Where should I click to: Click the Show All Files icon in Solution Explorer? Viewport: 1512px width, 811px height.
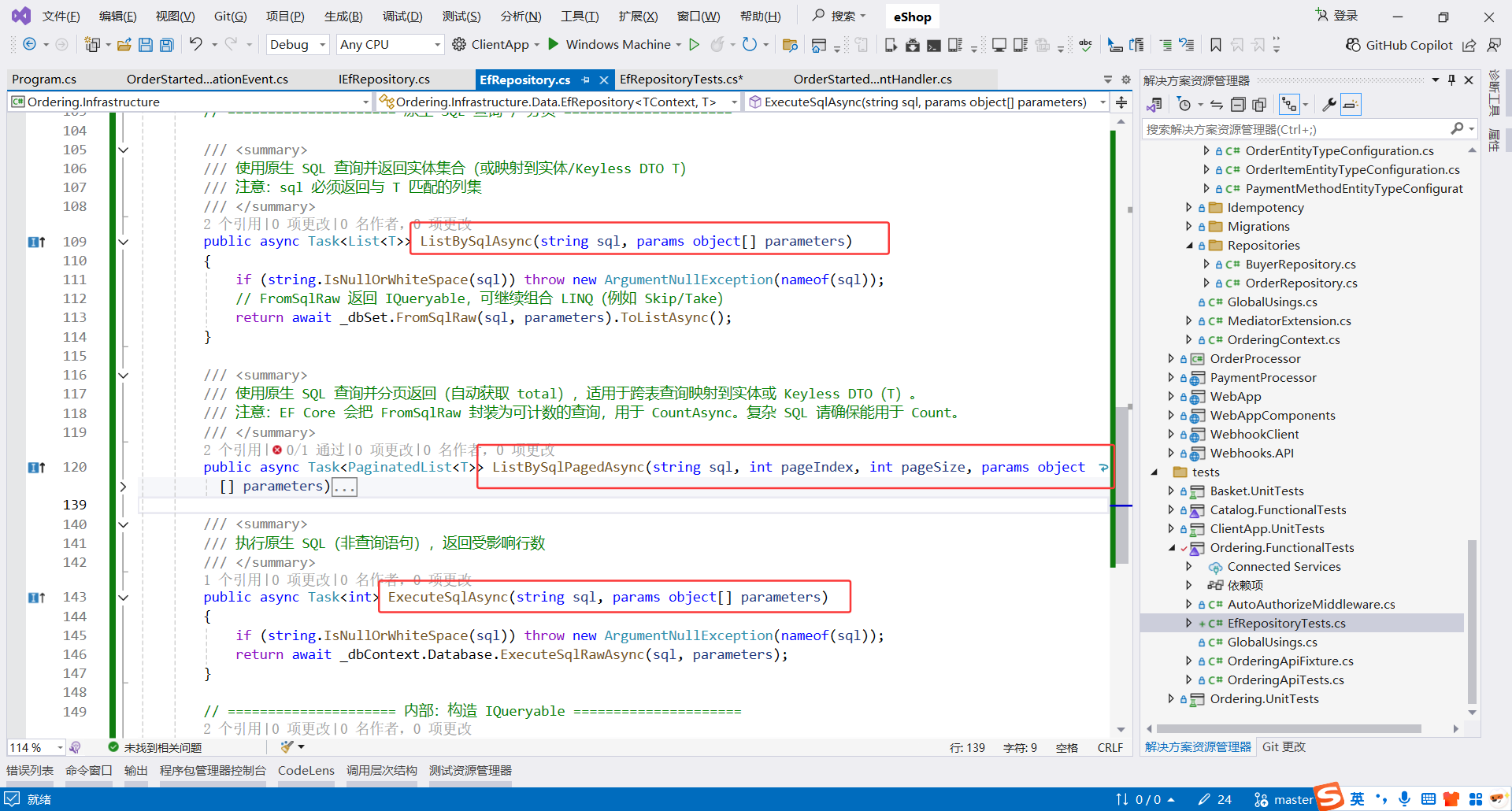pyautogui.click(x=1259, y=105)
